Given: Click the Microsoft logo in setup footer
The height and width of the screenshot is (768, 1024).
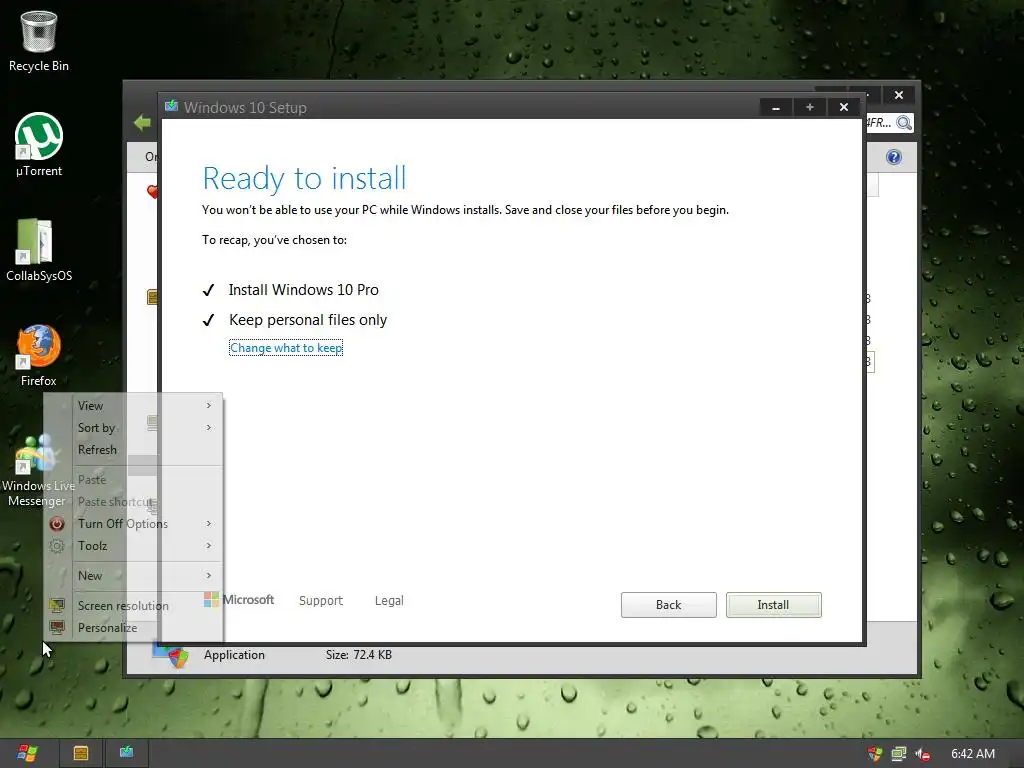Looking at the screenshot, I should pyautogui.click(x=239, y=600).
